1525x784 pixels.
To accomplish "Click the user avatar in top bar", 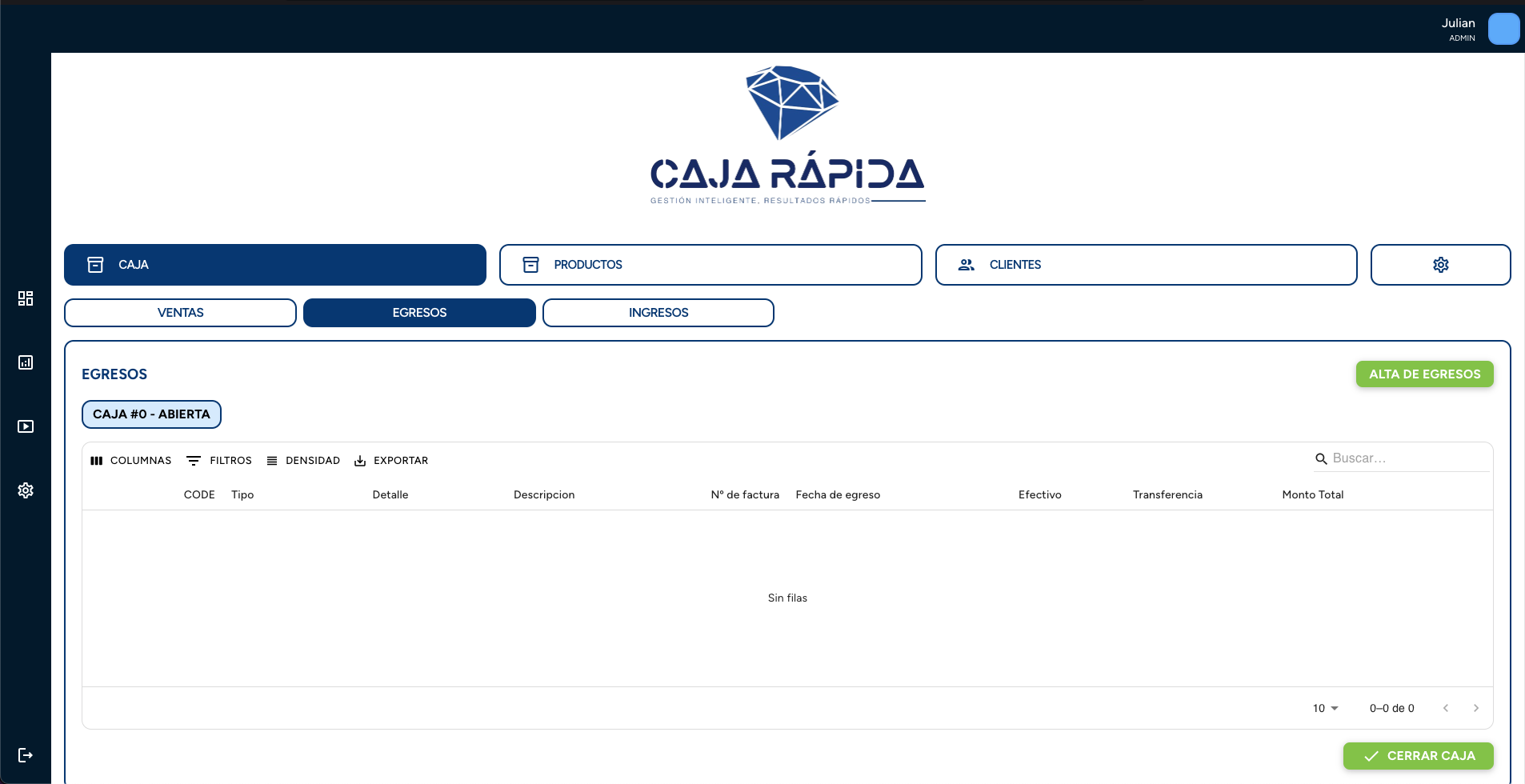I will [x=1503, y=30].
